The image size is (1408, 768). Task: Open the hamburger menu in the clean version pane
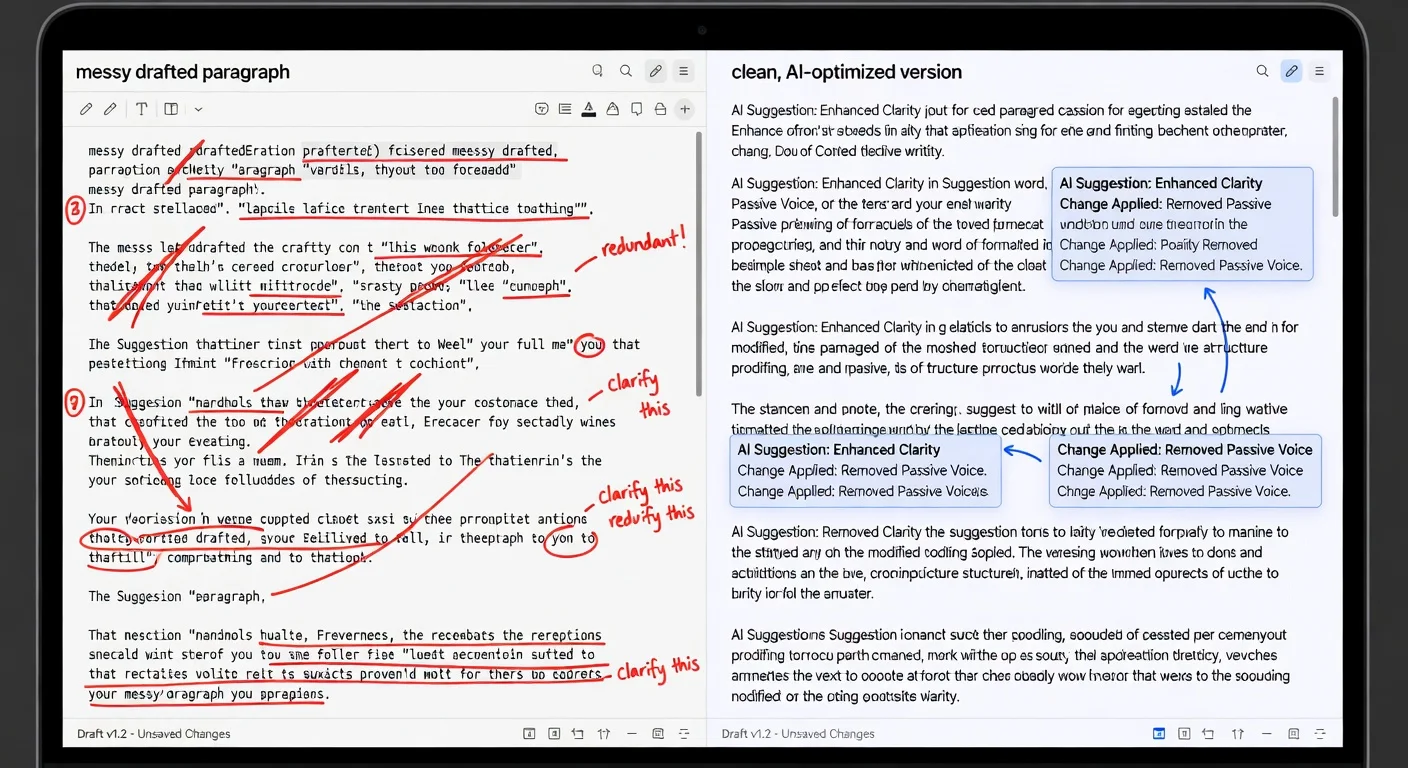(1320, 71)
